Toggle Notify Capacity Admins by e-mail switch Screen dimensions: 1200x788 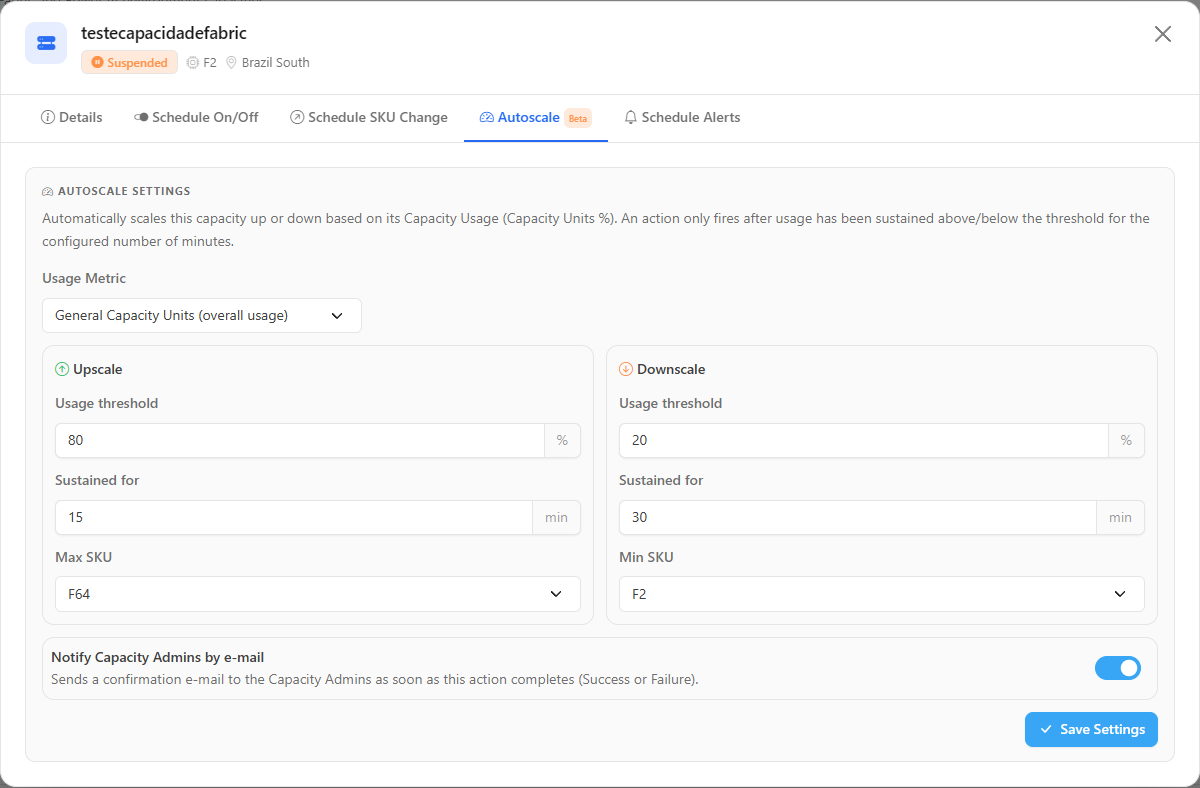(1118, 668)
